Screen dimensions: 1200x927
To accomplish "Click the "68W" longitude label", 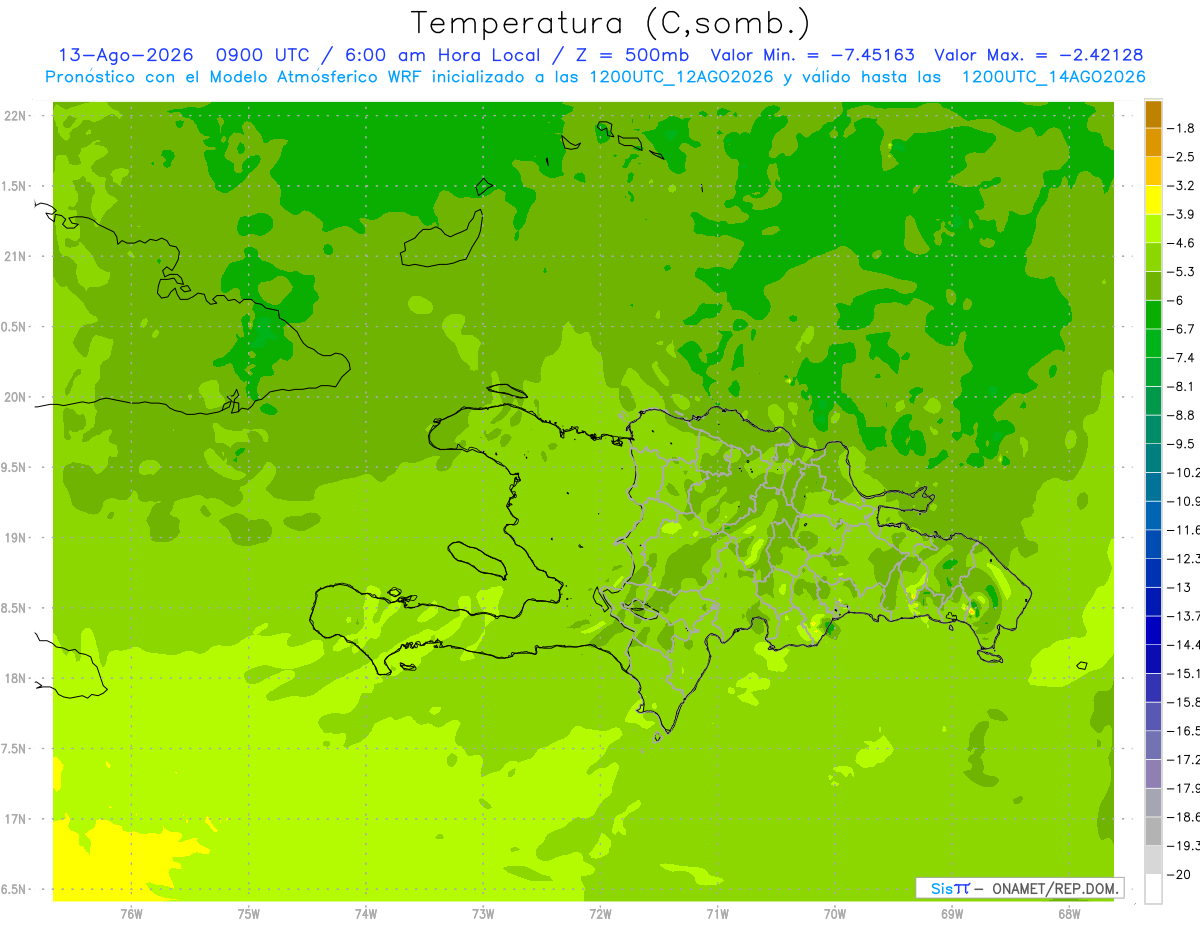I will tap(1069, 914).
